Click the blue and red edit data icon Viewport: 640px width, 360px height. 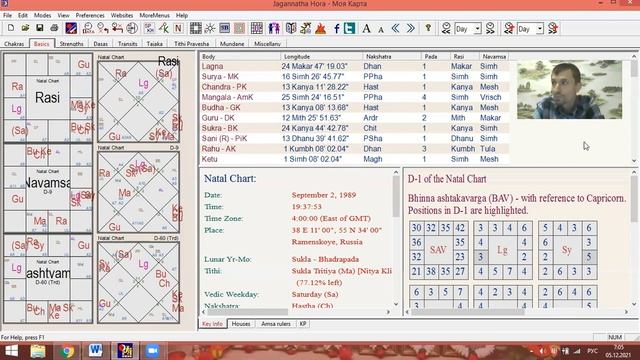[71, 28]
